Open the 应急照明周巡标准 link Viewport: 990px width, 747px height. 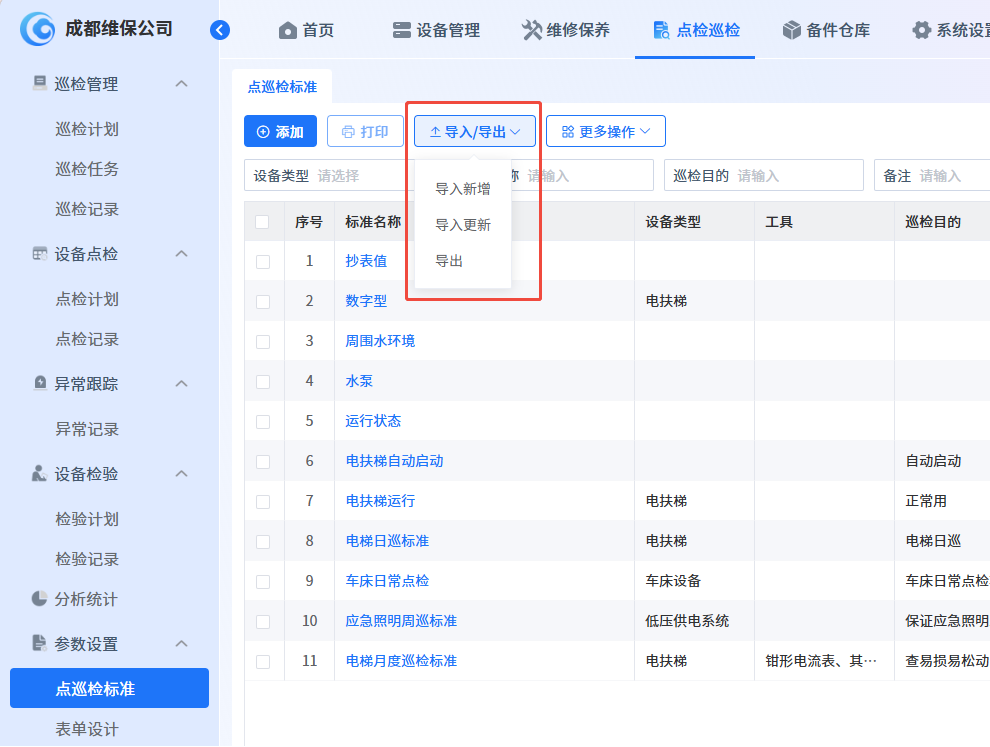[401, 621]
